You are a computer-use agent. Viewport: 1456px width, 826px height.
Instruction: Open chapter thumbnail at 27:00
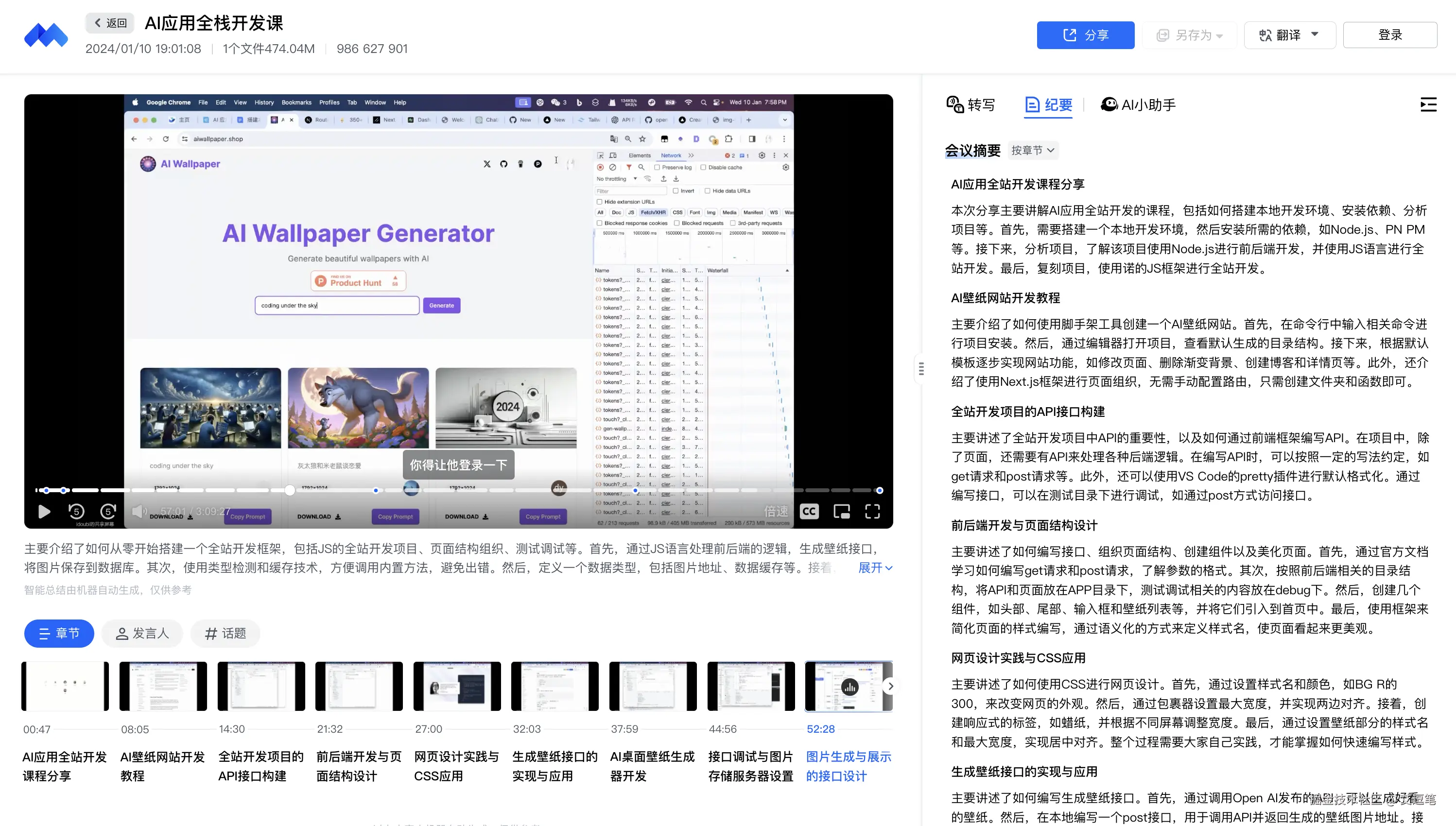(457, 686)
